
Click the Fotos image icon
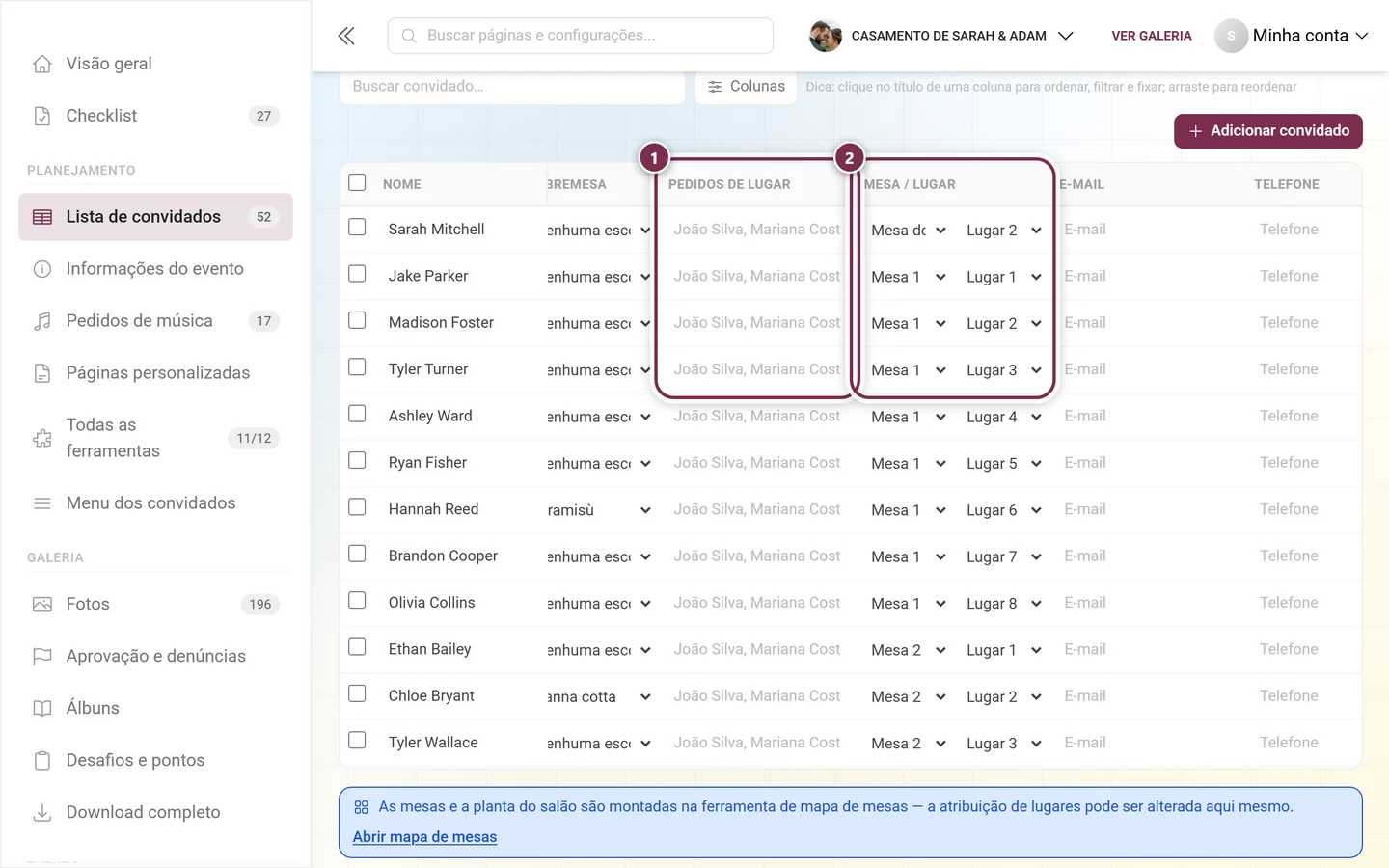point(42,605)
